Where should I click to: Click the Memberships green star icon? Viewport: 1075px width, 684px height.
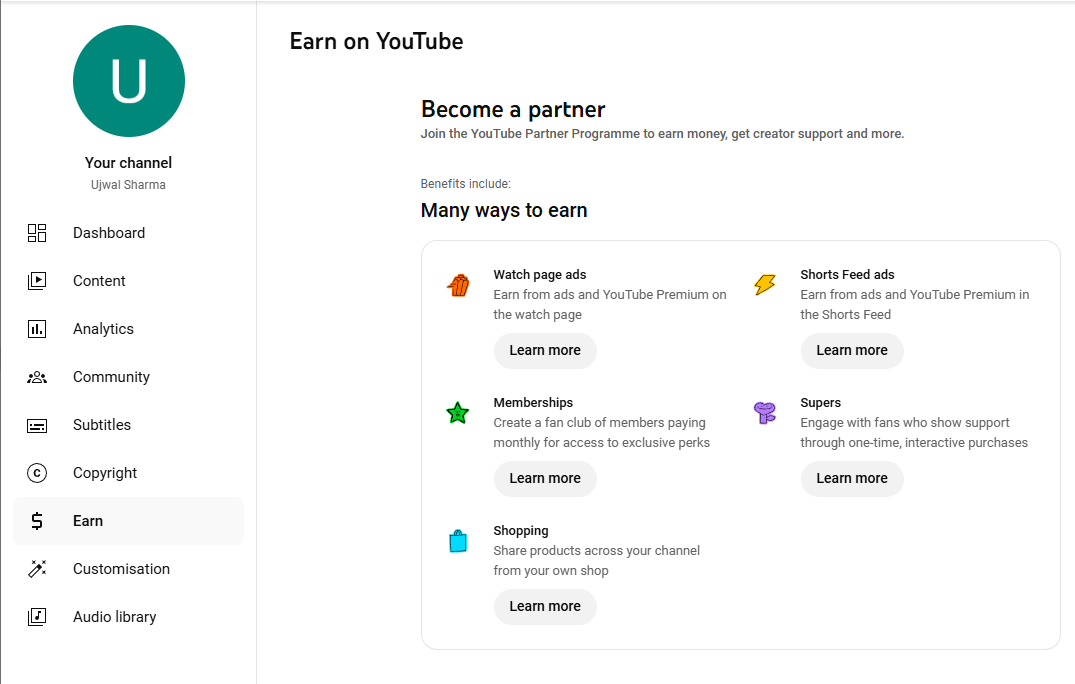[458, 413]
